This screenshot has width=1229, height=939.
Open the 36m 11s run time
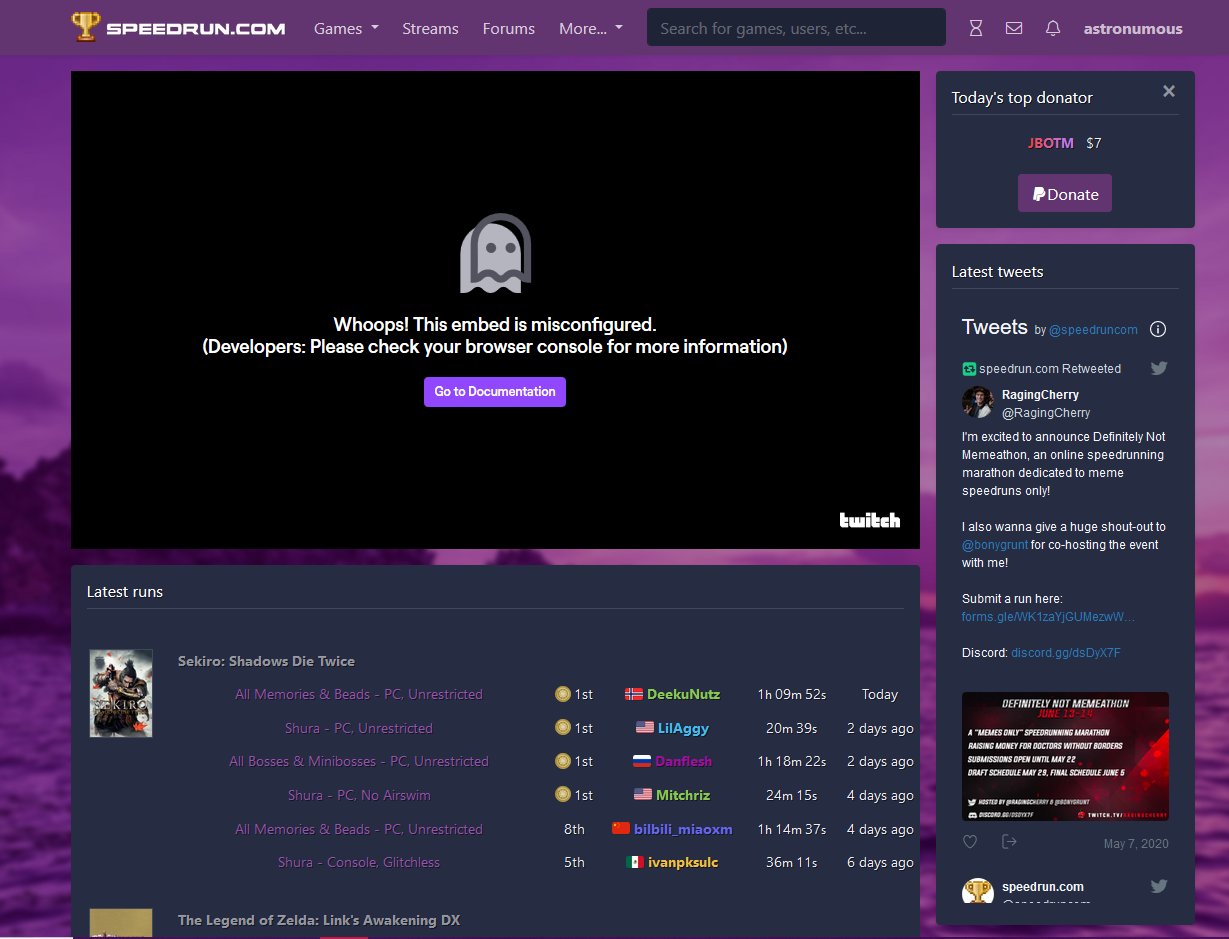(x=791, y=862)
